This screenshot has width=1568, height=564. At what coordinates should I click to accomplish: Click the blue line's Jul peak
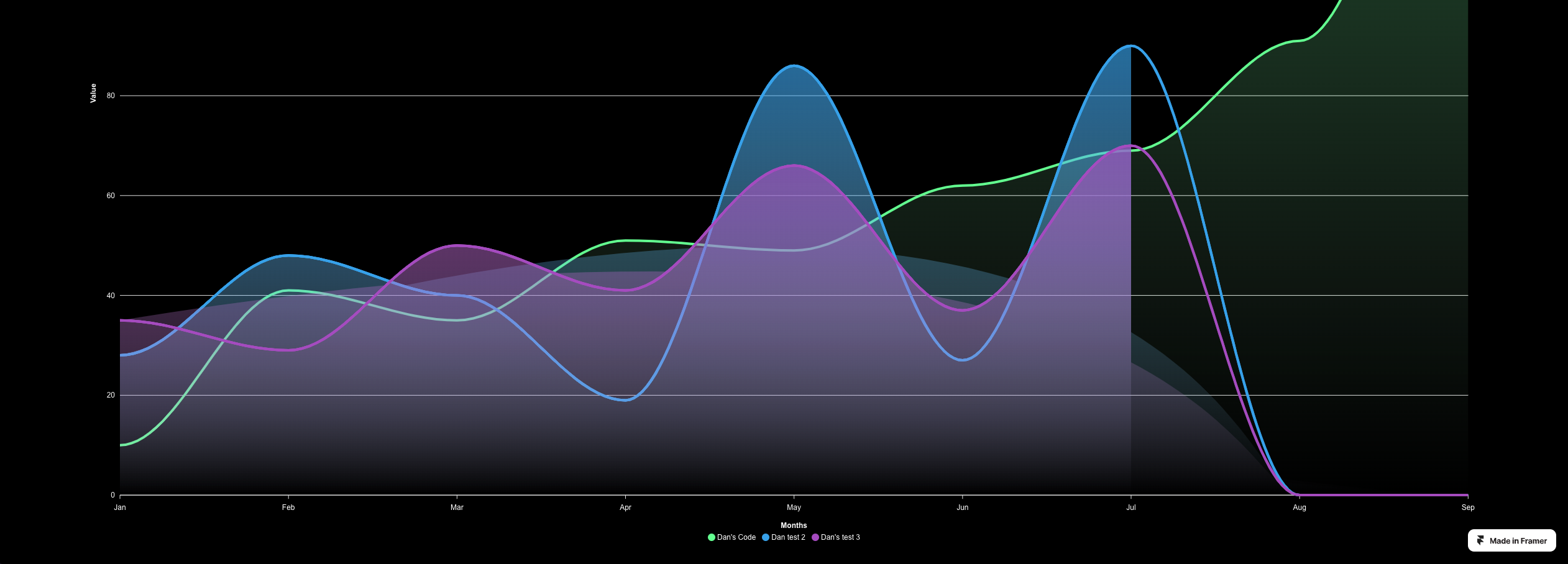[x=1131, y=45]
